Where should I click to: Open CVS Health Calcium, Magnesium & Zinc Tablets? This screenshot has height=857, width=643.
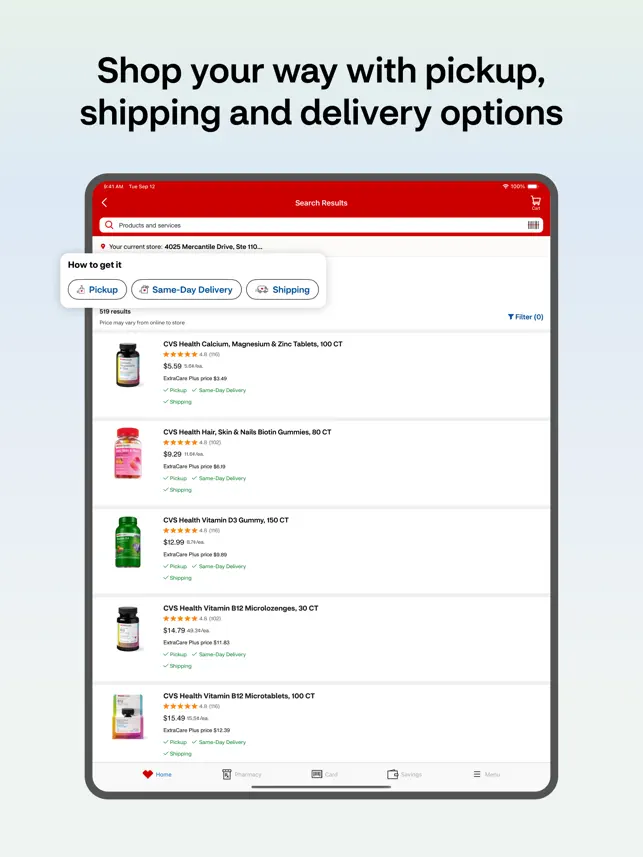253,344
